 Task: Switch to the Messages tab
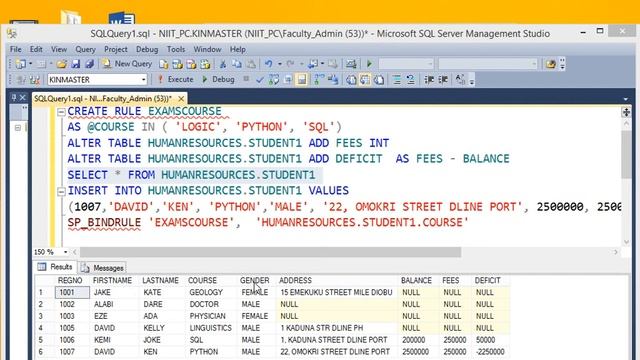point(102,268)
